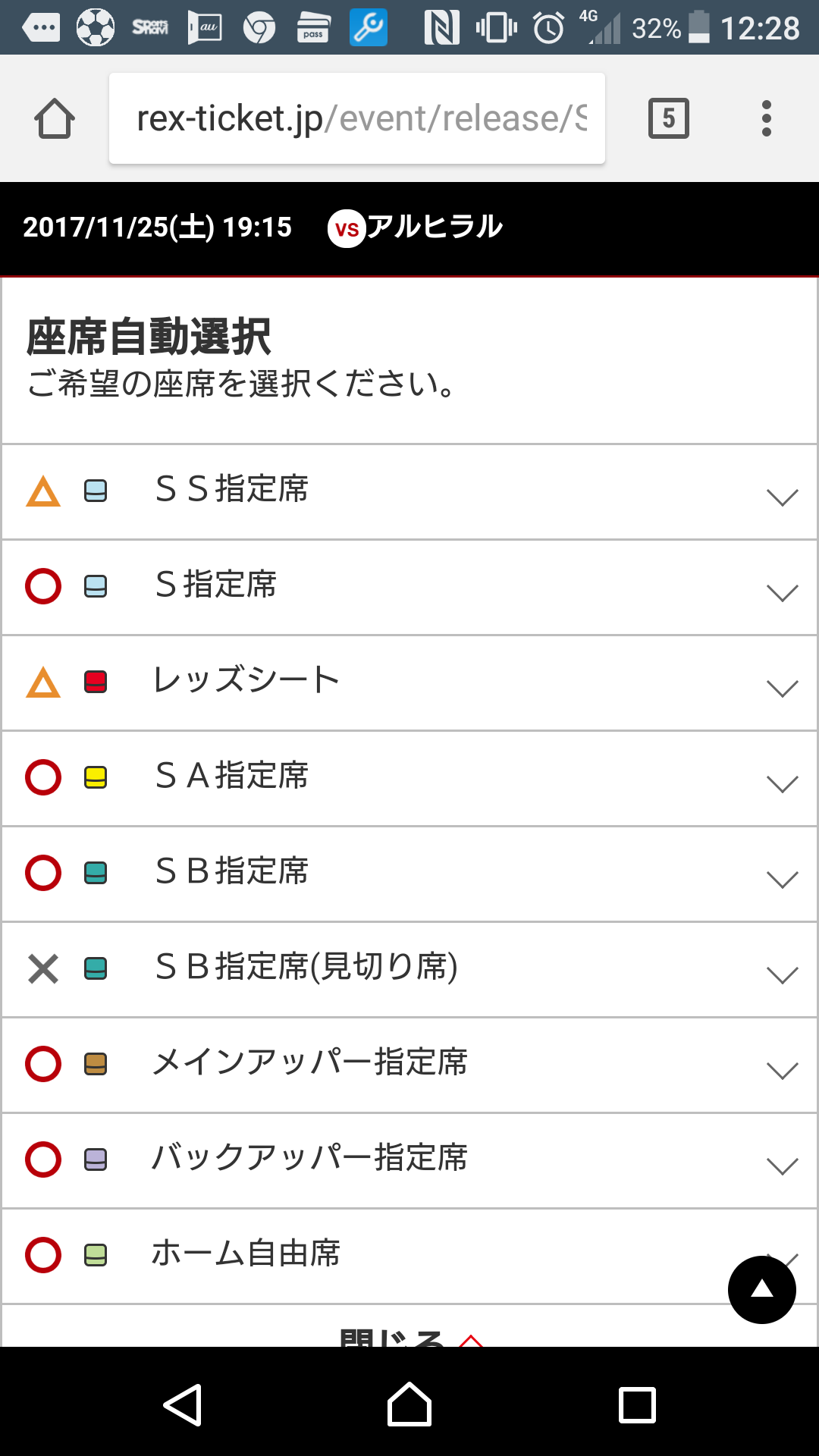Click the yellow ＳＡ指定席 color swatch
The height and width of the screenshot is (1456, 819).
(x=96, y=777)
